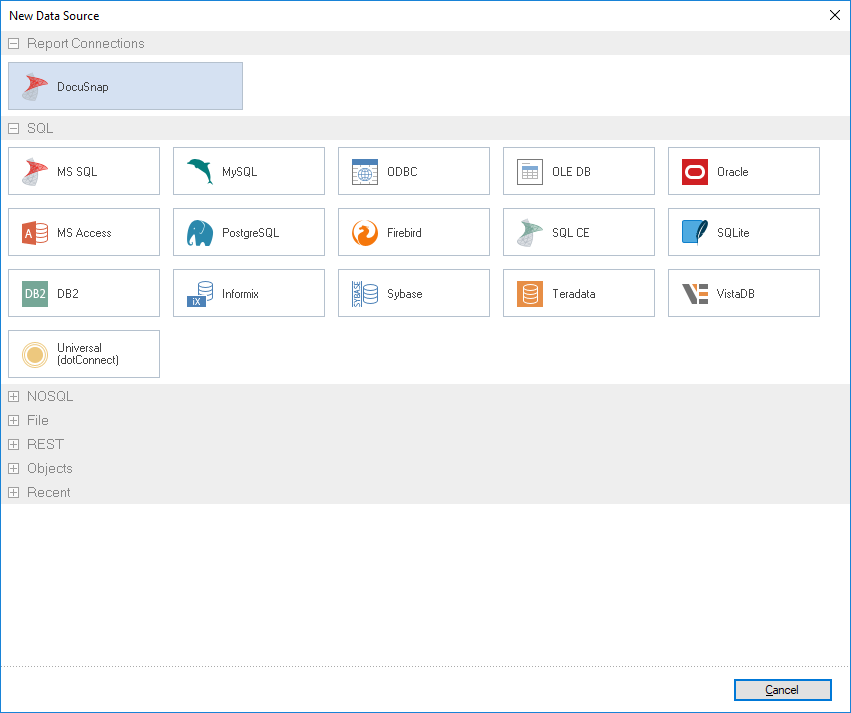Viewport: 851px width, 713px height.
Task: Click the Cancel button
Action: tap(783, 690)
